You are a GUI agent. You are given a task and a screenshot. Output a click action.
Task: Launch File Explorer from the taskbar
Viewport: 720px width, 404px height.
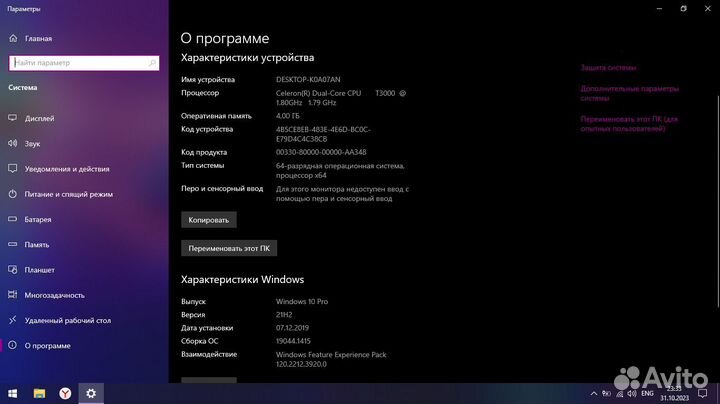pyautogui.click(x=39, y=393)
